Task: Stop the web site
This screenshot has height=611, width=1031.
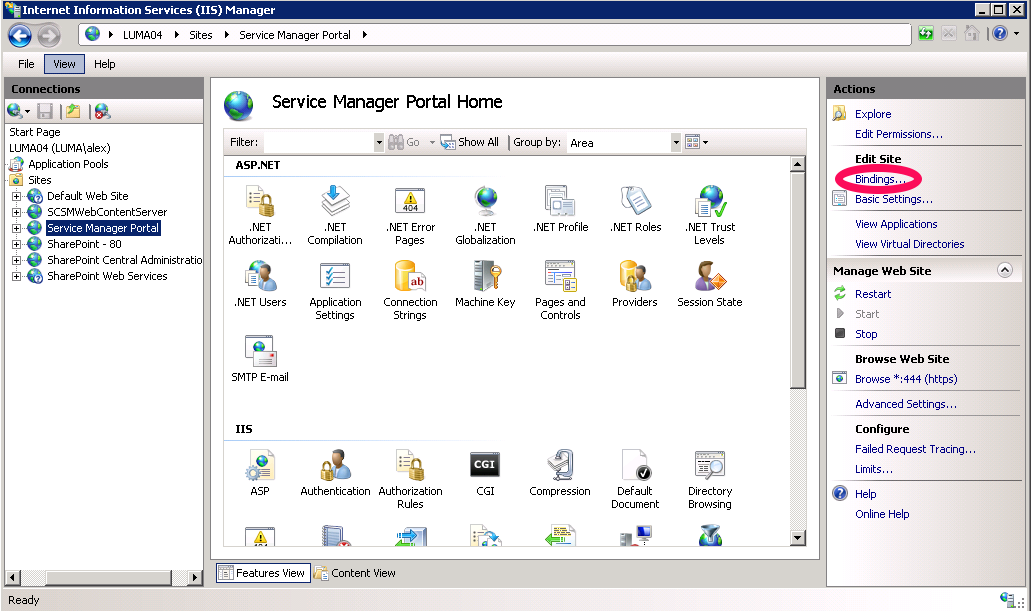Action: pos(866,334)
